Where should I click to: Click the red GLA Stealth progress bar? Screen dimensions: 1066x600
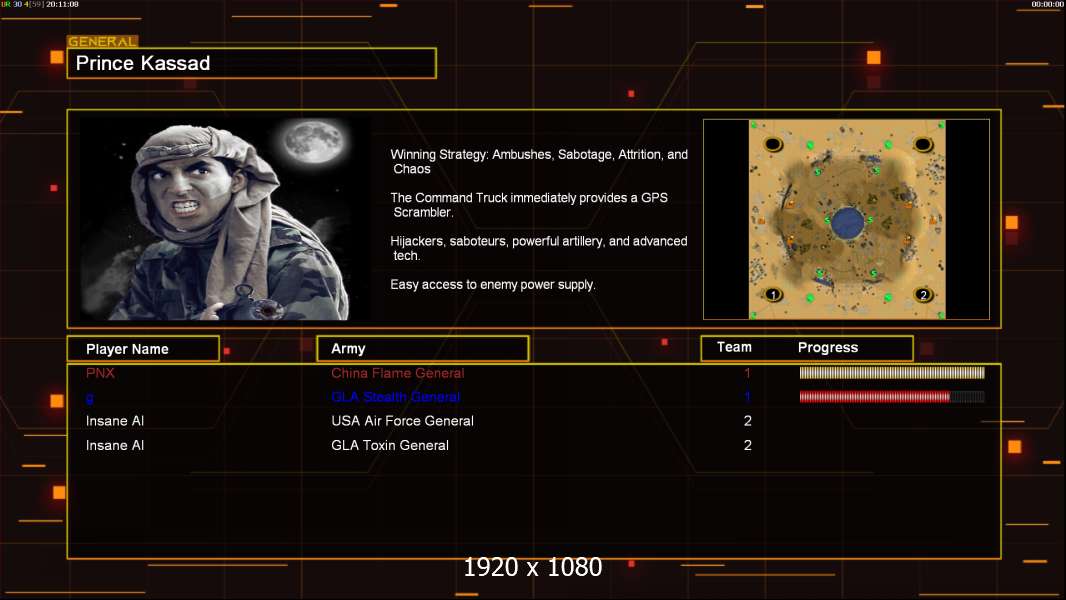pyautogui.click(x=892, y=397)
